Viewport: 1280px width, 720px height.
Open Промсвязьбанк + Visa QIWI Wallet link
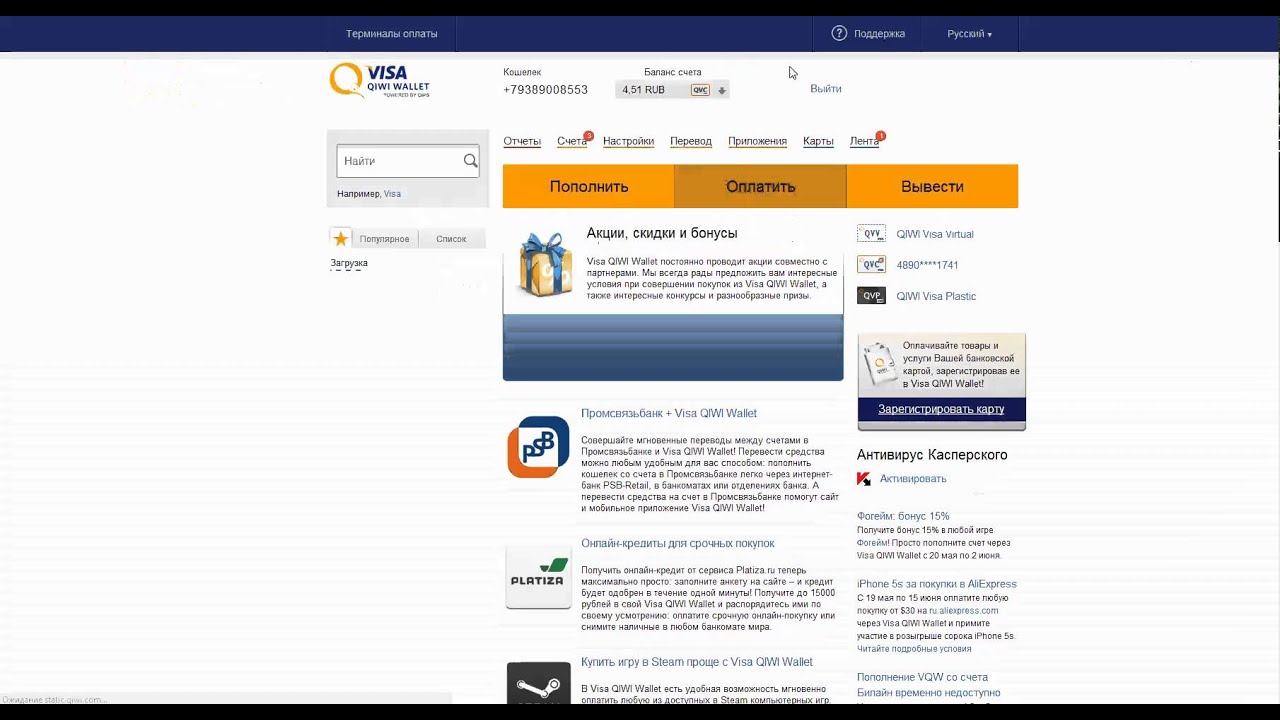[x=669, y=413]
